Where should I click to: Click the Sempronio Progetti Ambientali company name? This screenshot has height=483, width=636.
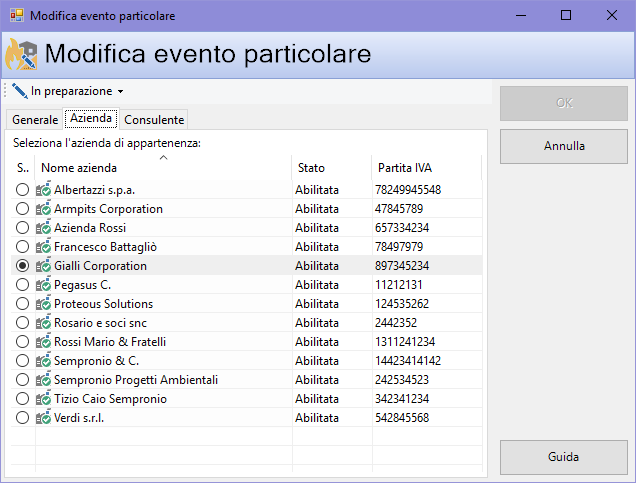tap(136, 380)
